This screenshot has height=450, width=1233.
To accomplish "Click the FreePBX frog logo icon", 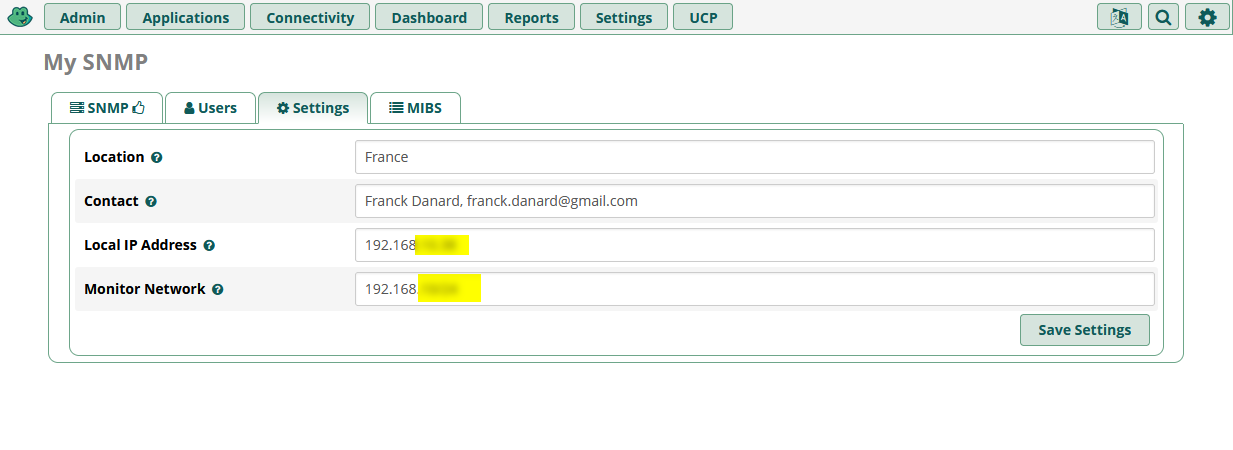I will point(20,17).
